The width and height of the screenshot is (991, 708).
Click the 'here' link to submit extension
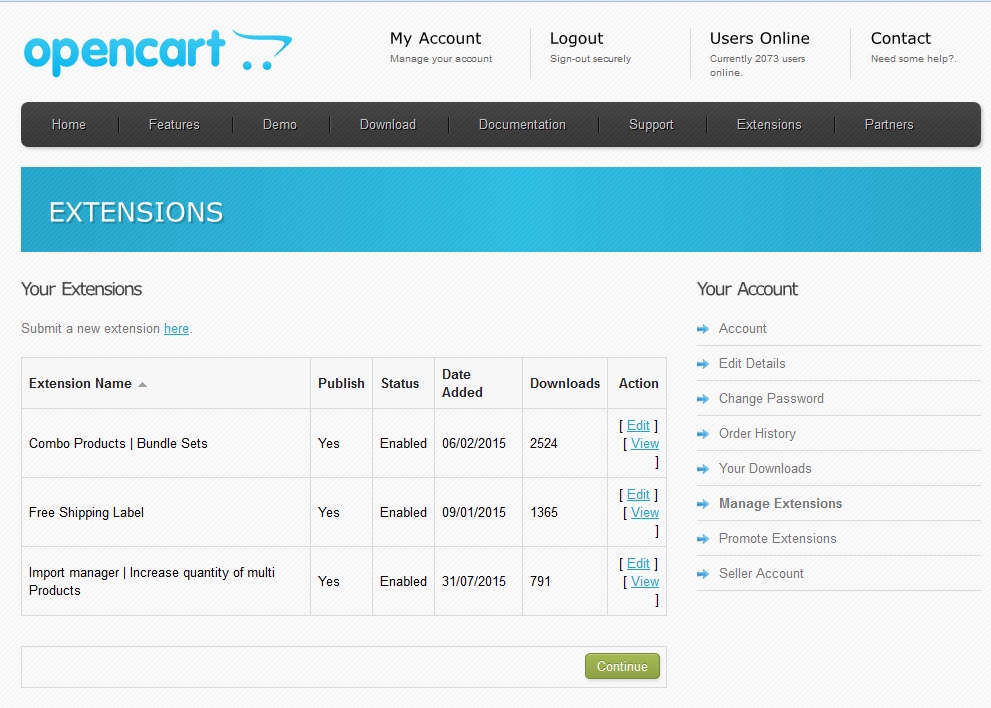point(176,329)
